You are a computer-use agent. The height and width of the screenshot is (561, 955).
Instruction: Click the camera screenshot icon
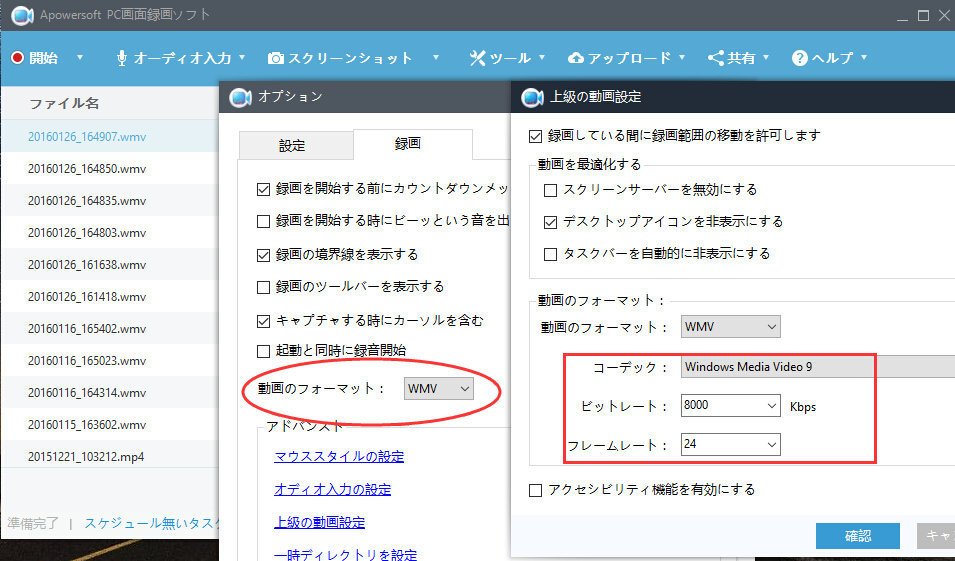point(275,58)
